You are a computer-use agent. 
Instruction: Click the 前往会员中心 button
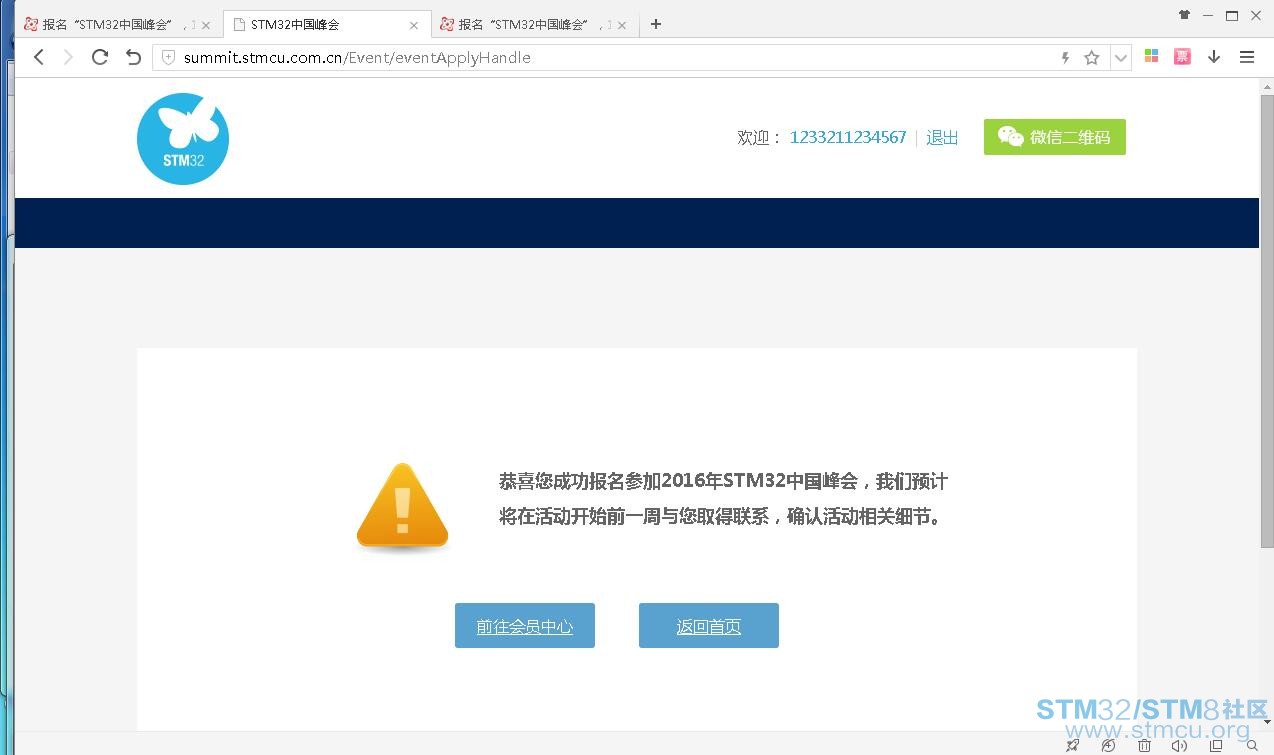coord(525,626)
